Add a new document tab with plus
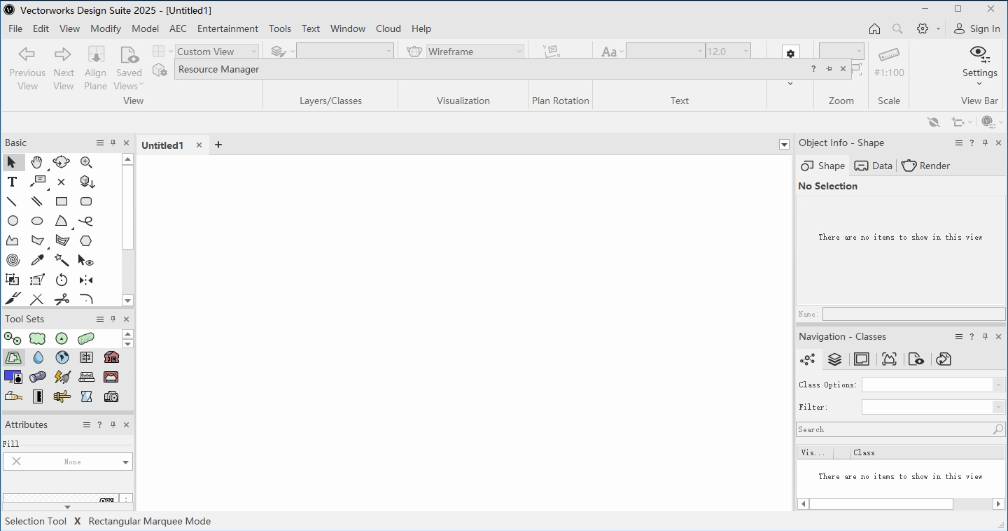Viewport: 1008px width, 531px height. tap(219, 145)
